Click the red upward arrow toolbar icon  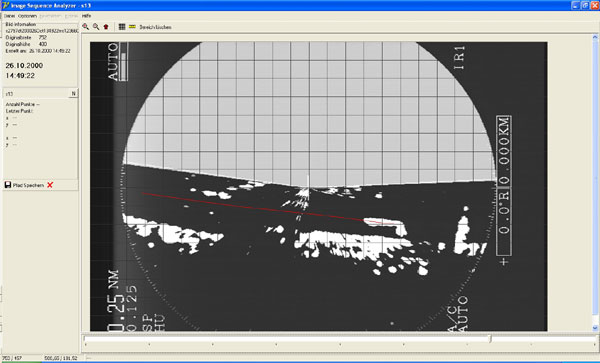coord(106,27)
